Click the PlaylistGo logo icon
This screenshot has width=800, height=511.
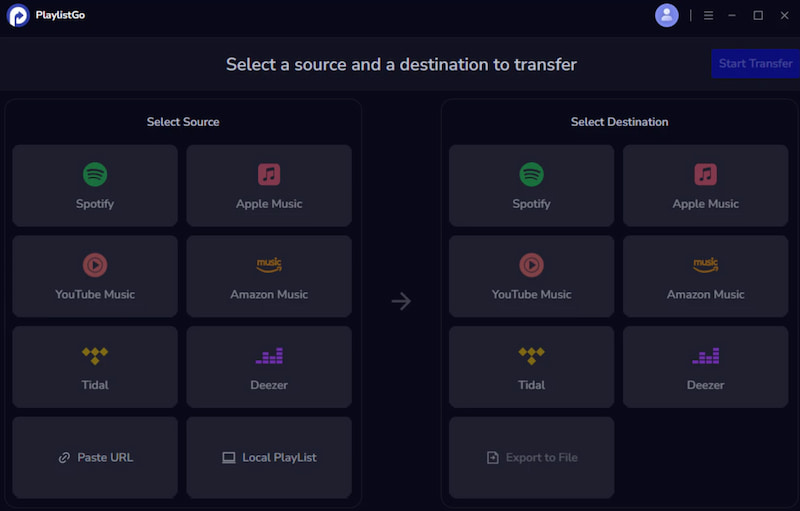coord(18,15)
